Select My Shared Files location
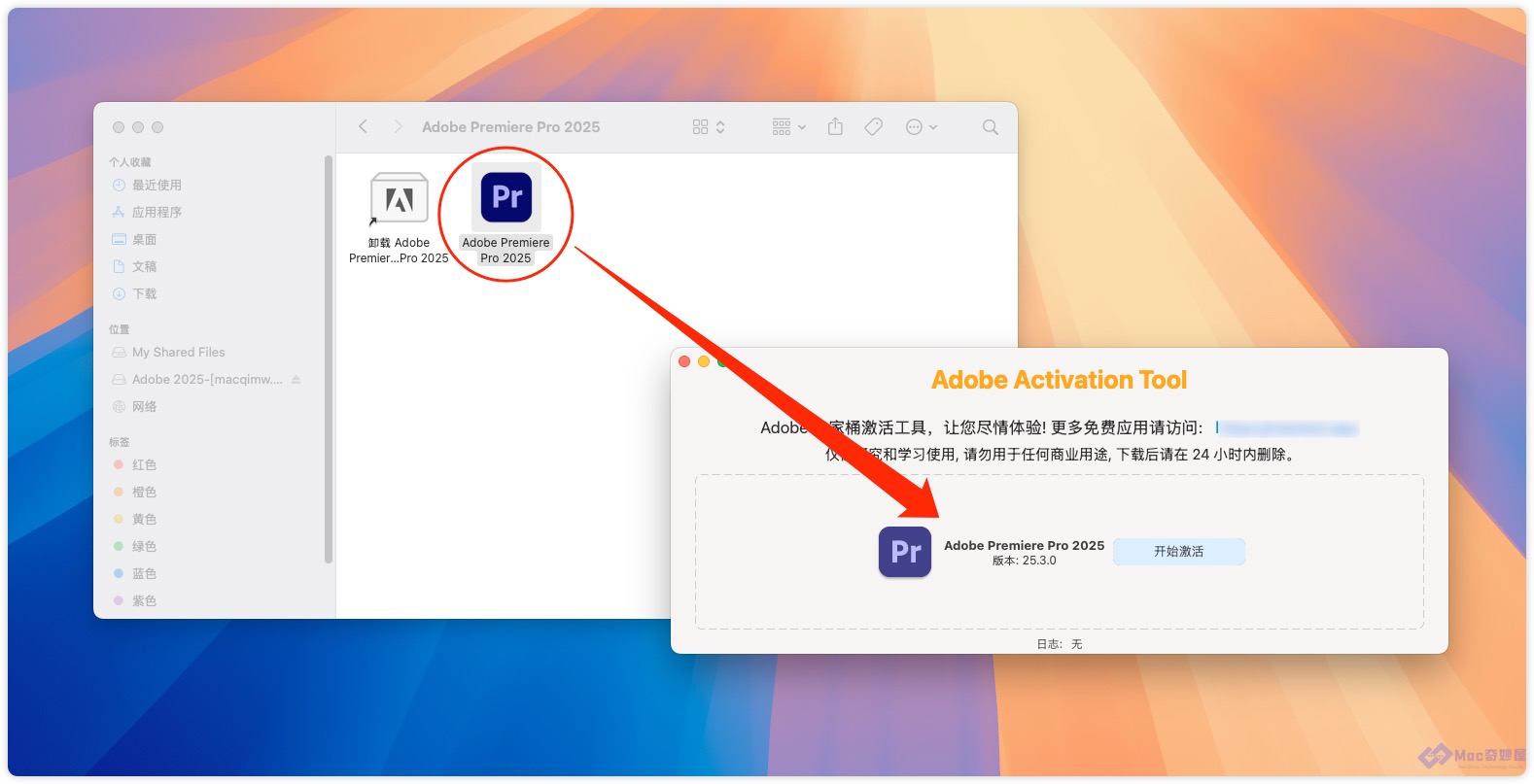The width and height of the screenshot is (1534, 784). tap(178, 352)
